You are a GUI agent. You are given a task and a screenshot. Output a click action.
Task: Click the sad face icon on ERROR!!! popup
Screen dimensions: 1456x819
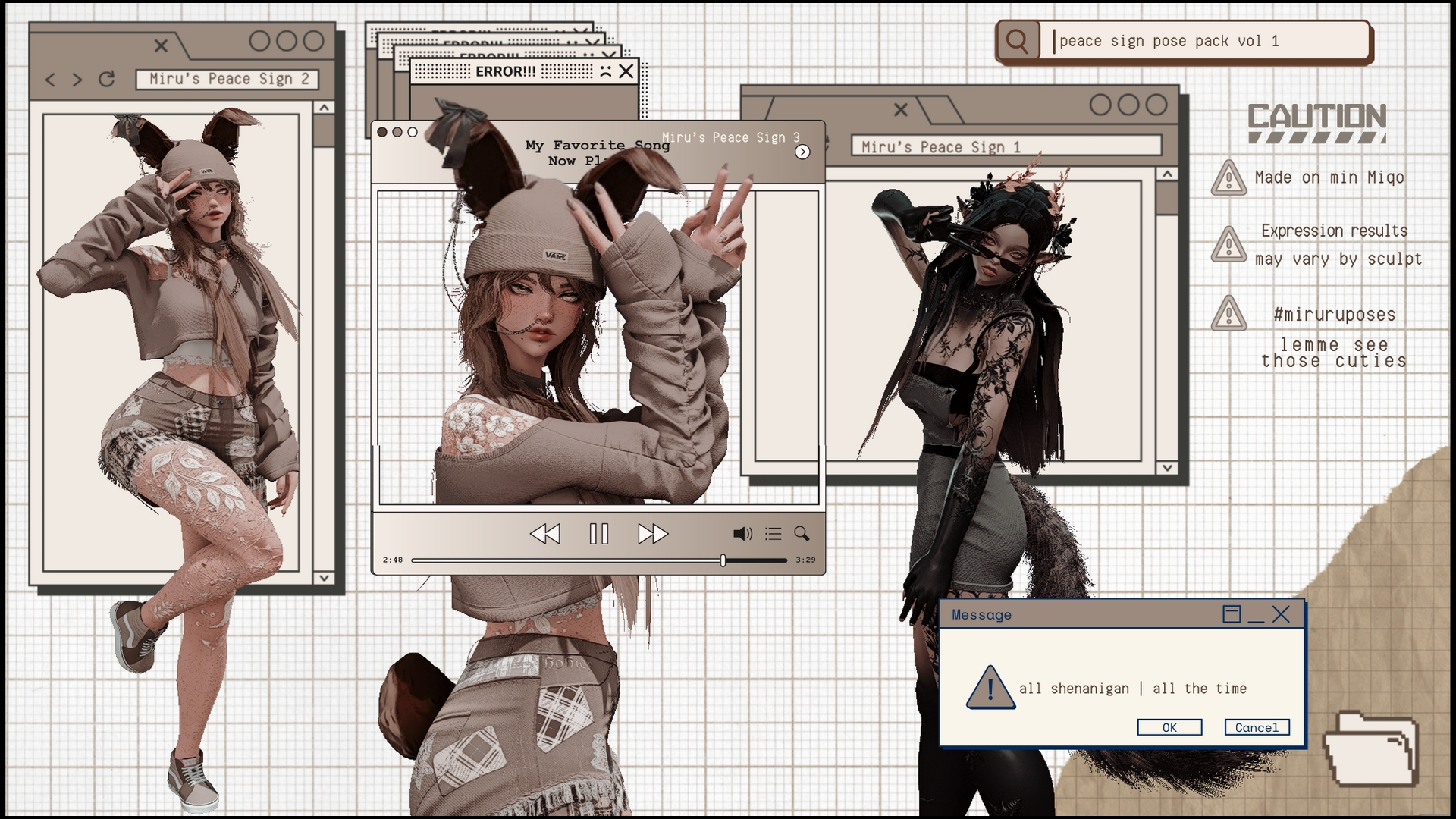pos(605,71)
